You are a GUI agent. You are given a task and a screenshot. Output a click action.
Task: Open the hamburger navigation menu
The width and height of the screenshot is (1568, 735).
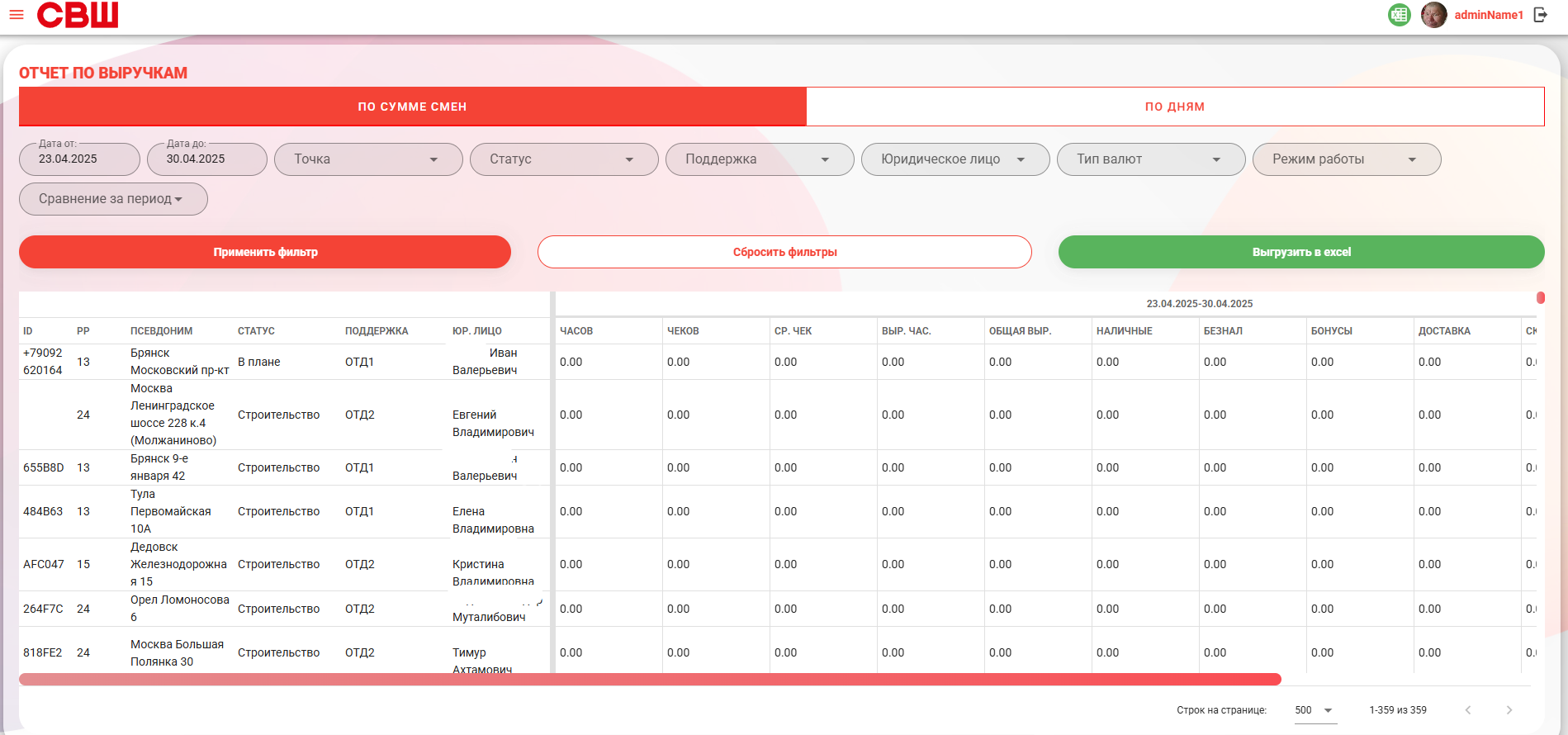click(x=17, y=15)
